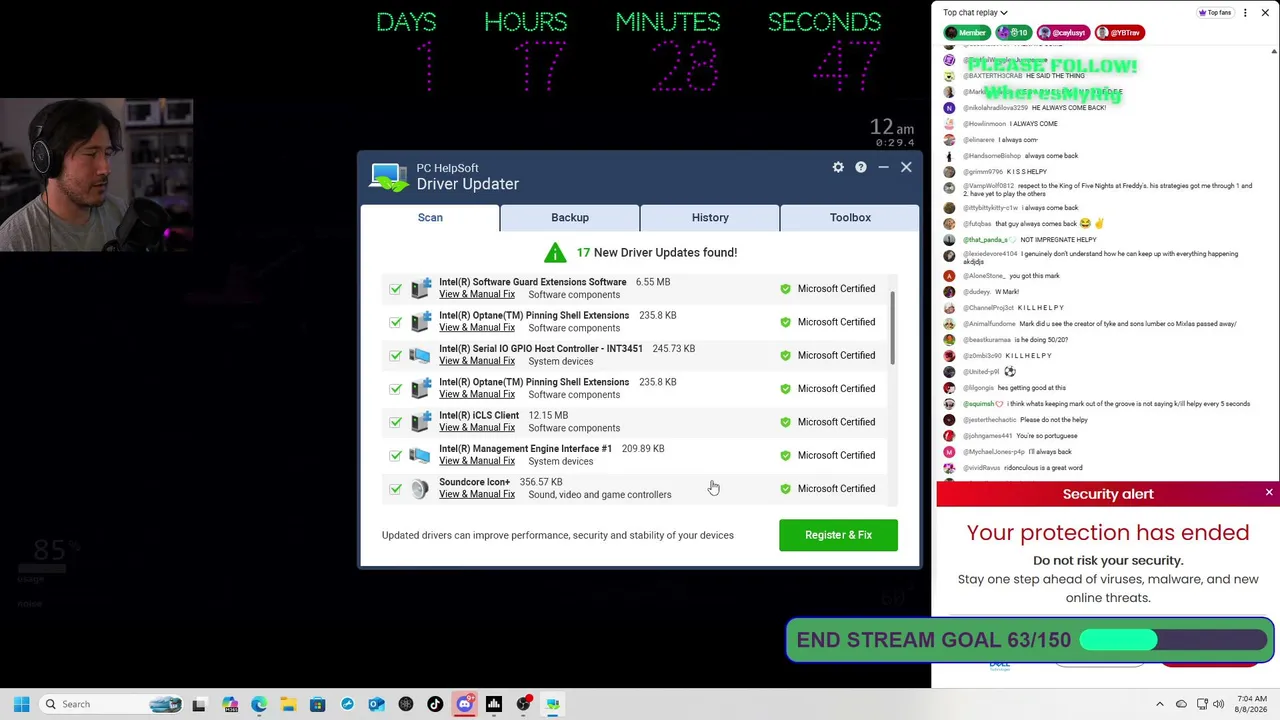Image resolution: width=1280 pixels, height=720 pixels.
Task: Open the chat three-dot options menu
Action: pyautogui.click(x=1245, y=13)
